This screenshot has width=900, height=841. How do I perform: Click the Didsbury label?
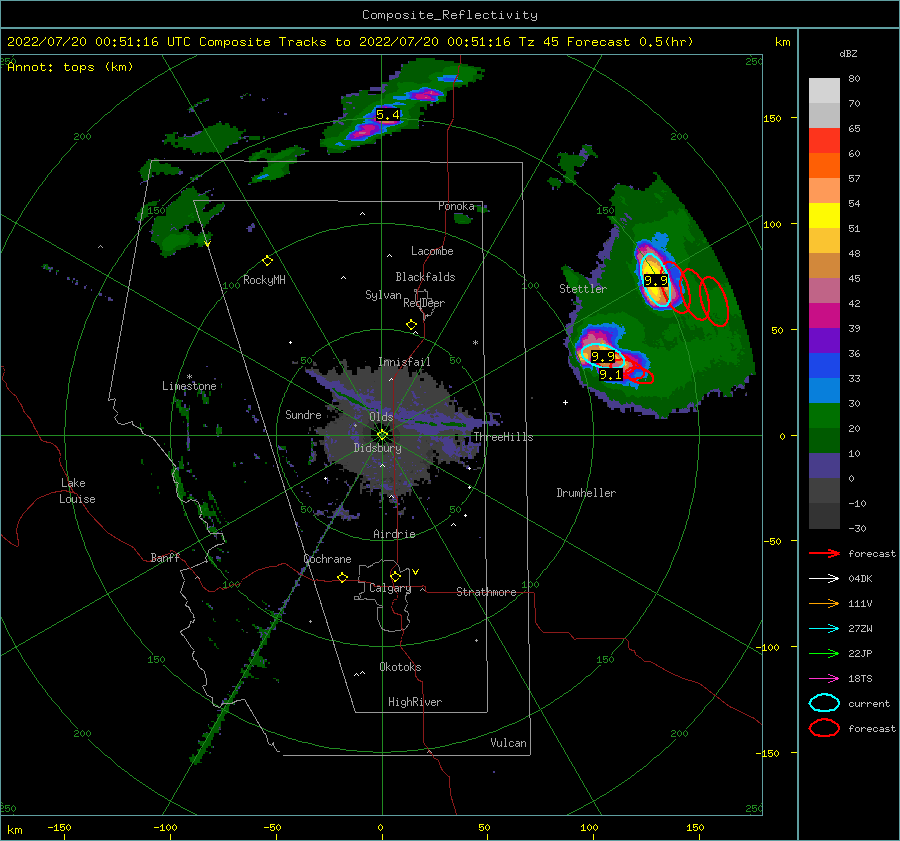377,448
